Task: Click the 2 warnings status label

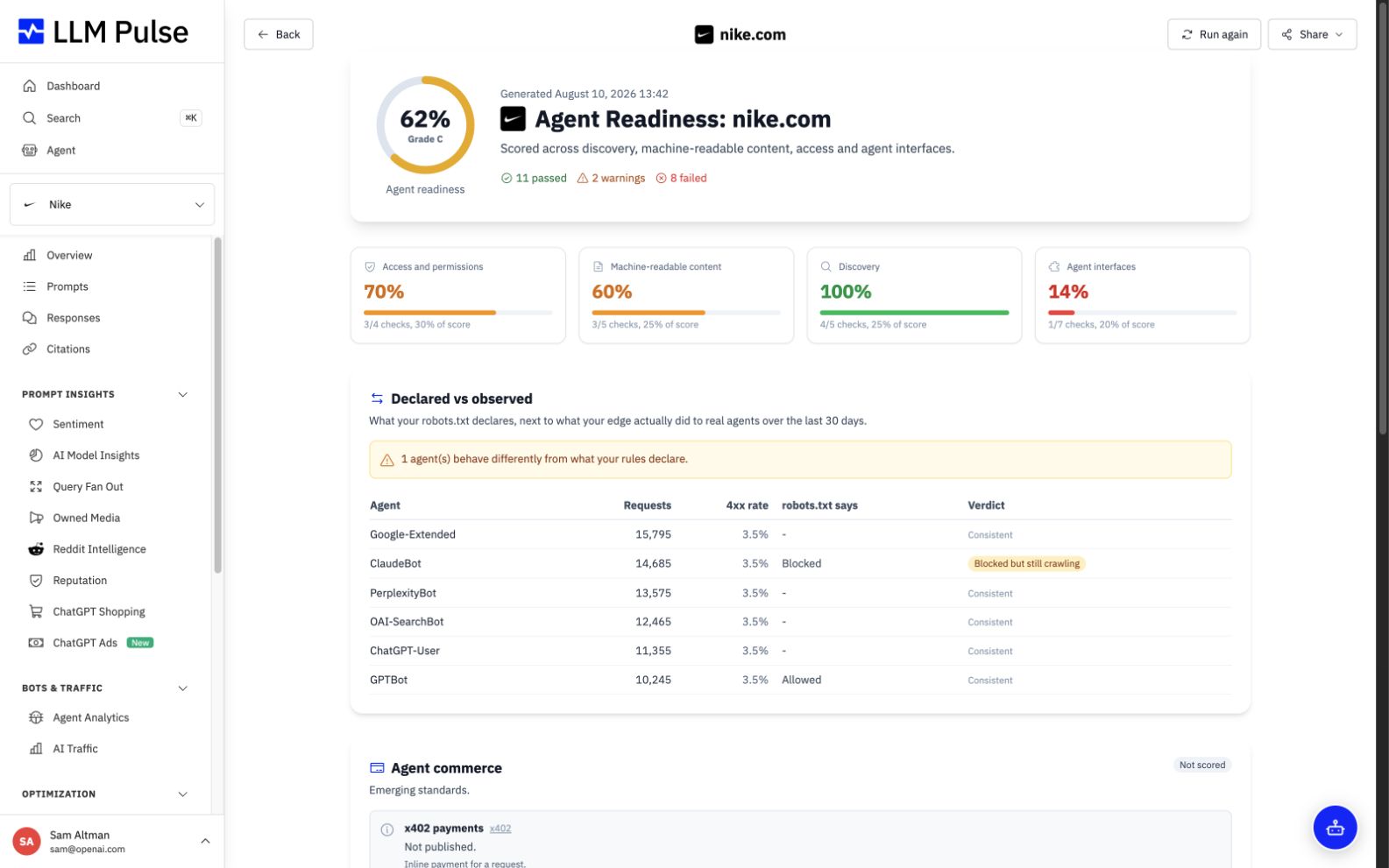Action: click(611, 178)
